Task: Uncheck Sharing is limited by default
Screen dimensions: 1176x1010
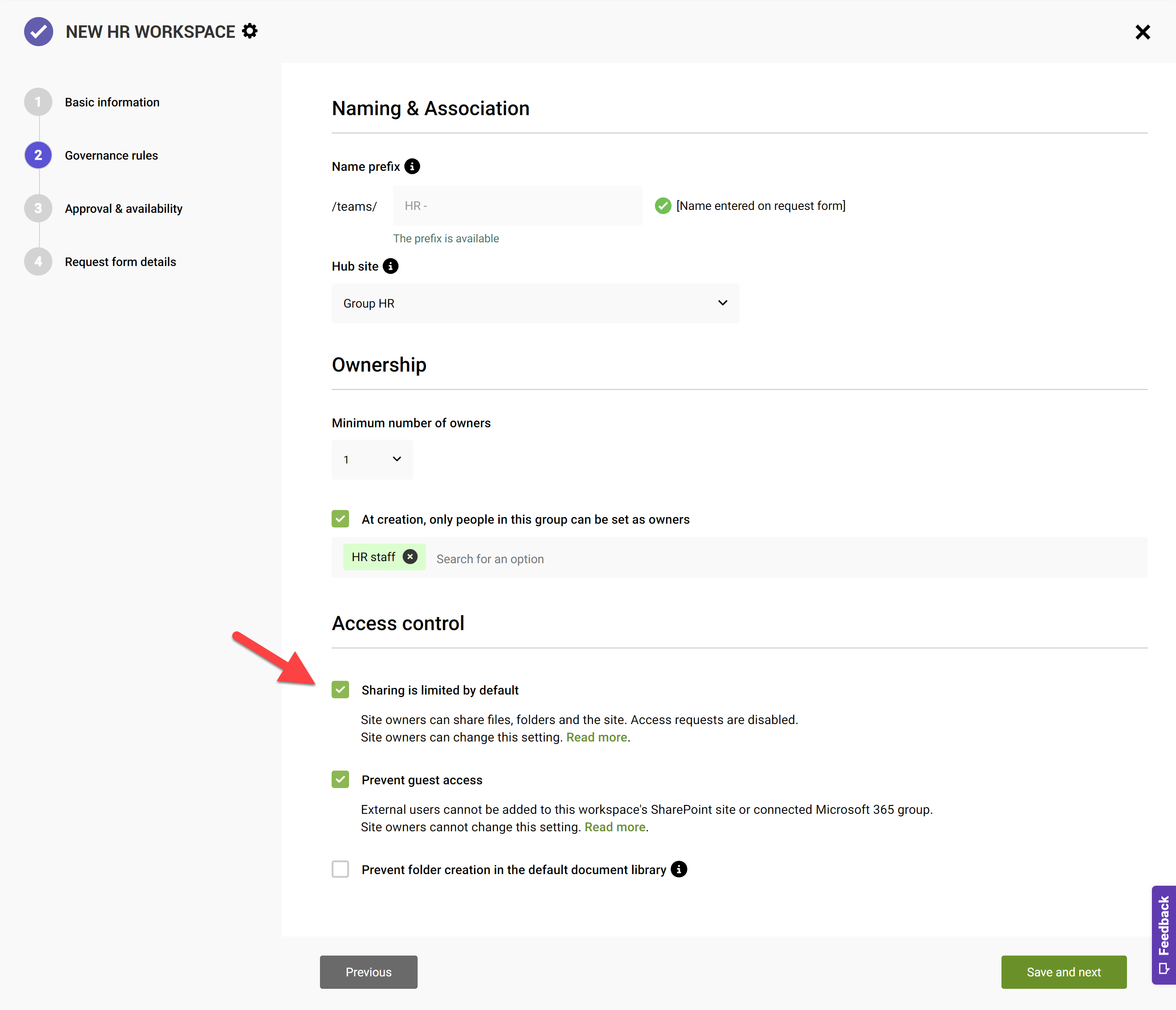Action: [340, 690]
